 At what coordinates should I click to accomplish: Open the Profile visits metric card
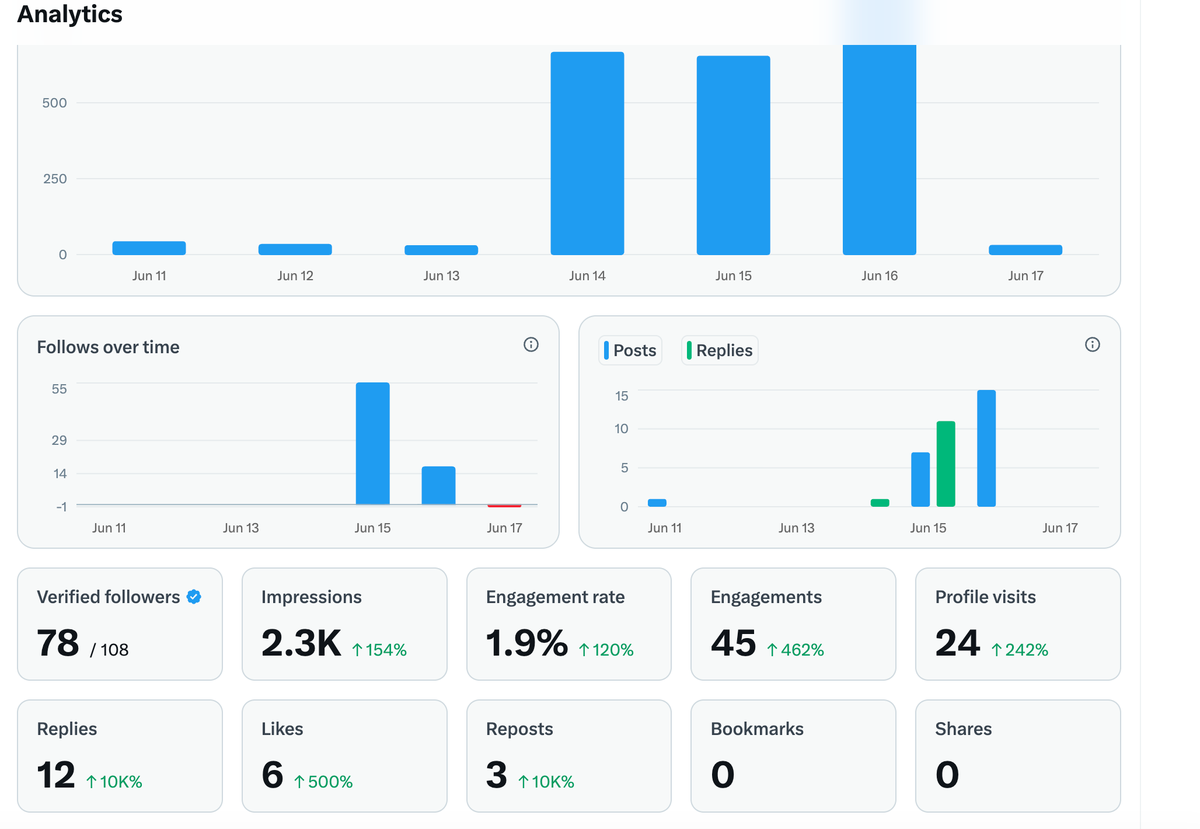pos(1018,624)
